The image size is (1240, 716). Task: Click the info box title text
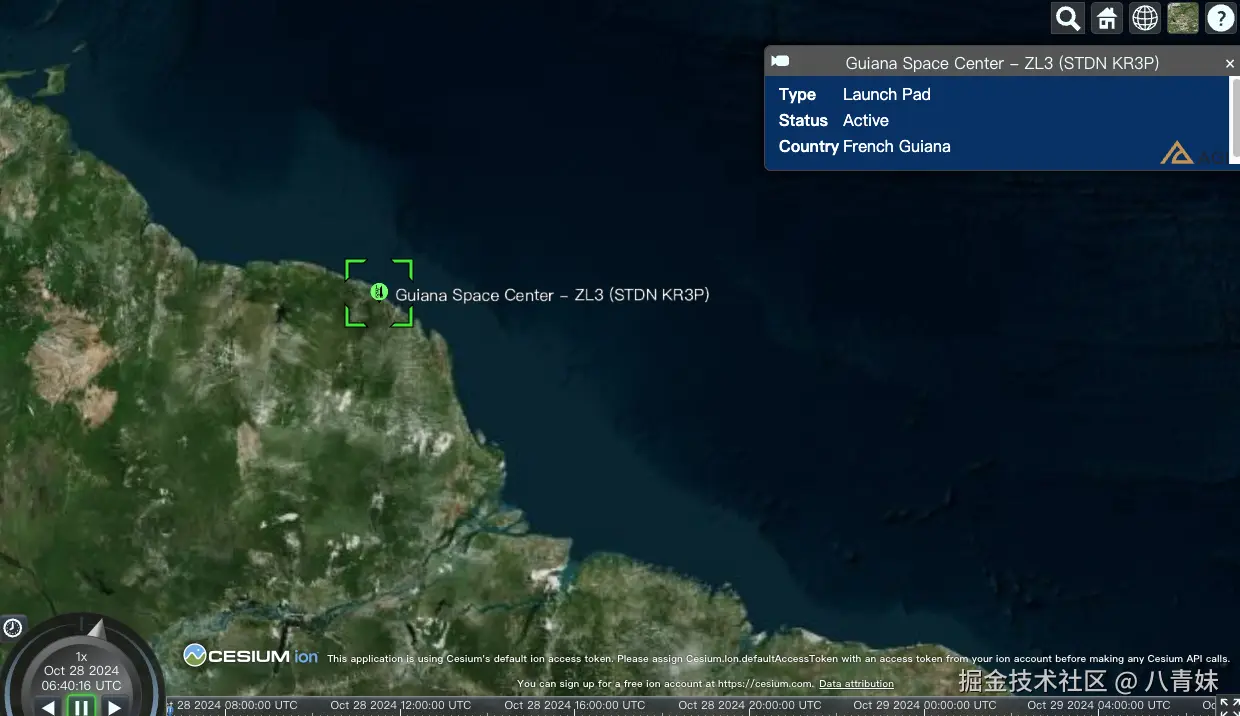1002,63
